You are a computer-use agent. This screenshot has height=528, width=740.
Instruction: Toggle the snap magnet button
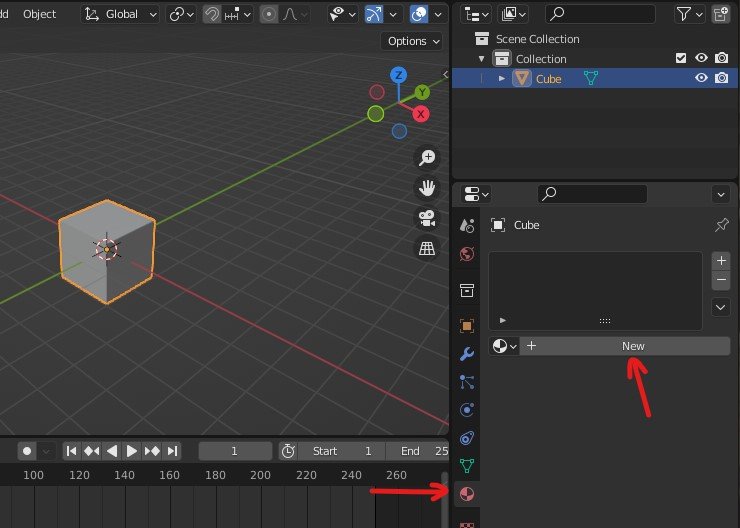pyautogui.click(x=212, y=14)
